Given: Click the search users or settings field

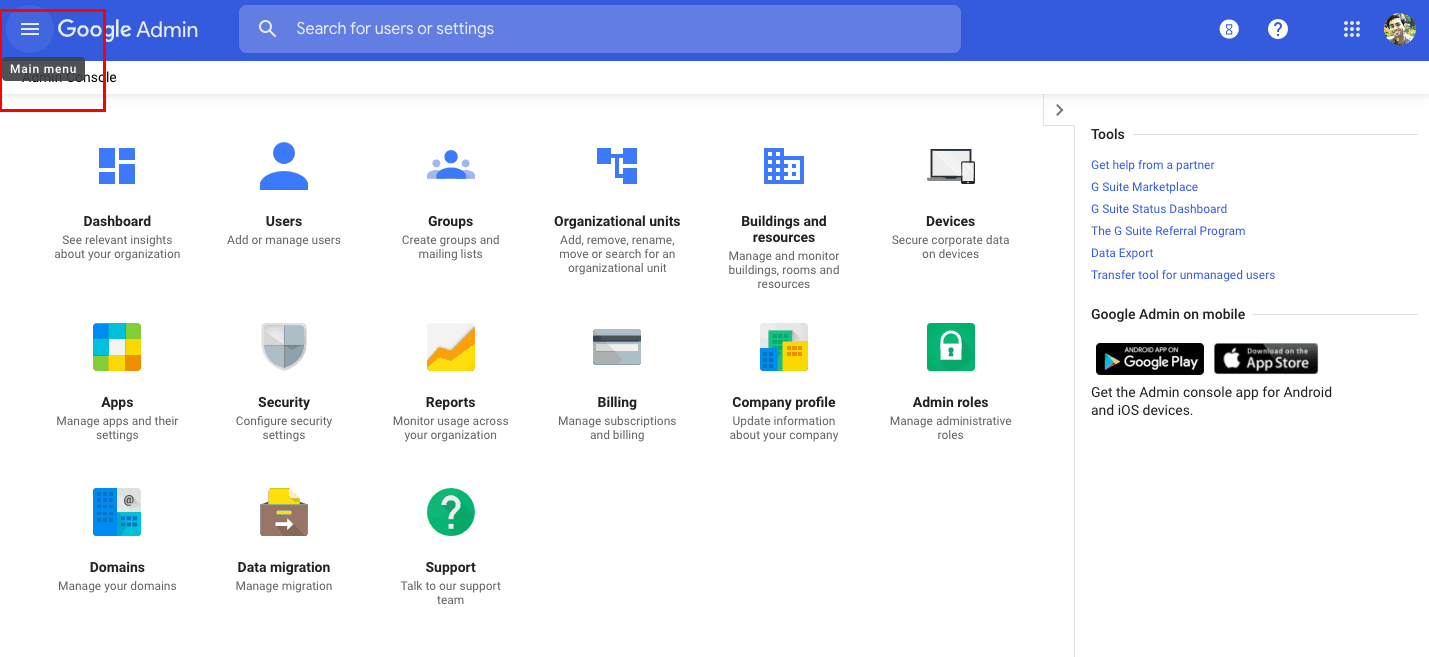Looking at the screenshot, I should (x=600, y=29).
